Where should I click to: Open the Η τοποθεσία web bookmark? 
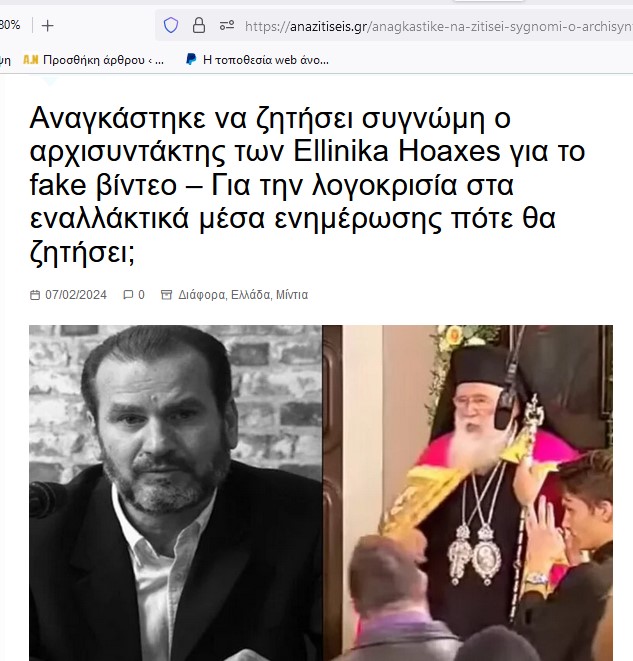click(x=266, y=60)
